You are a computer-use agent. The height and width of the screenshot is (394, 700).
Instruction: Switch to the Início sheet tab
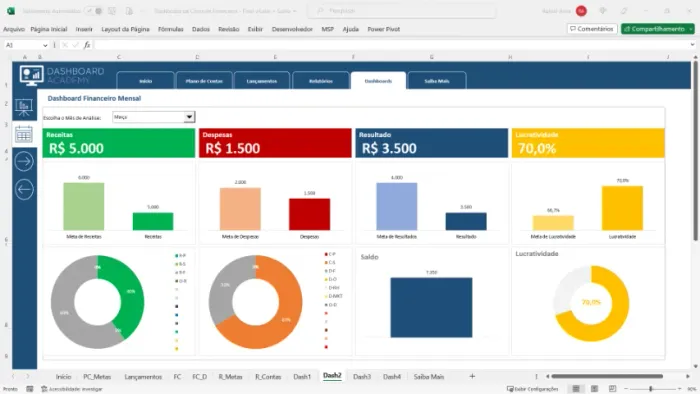pos(63,377)
